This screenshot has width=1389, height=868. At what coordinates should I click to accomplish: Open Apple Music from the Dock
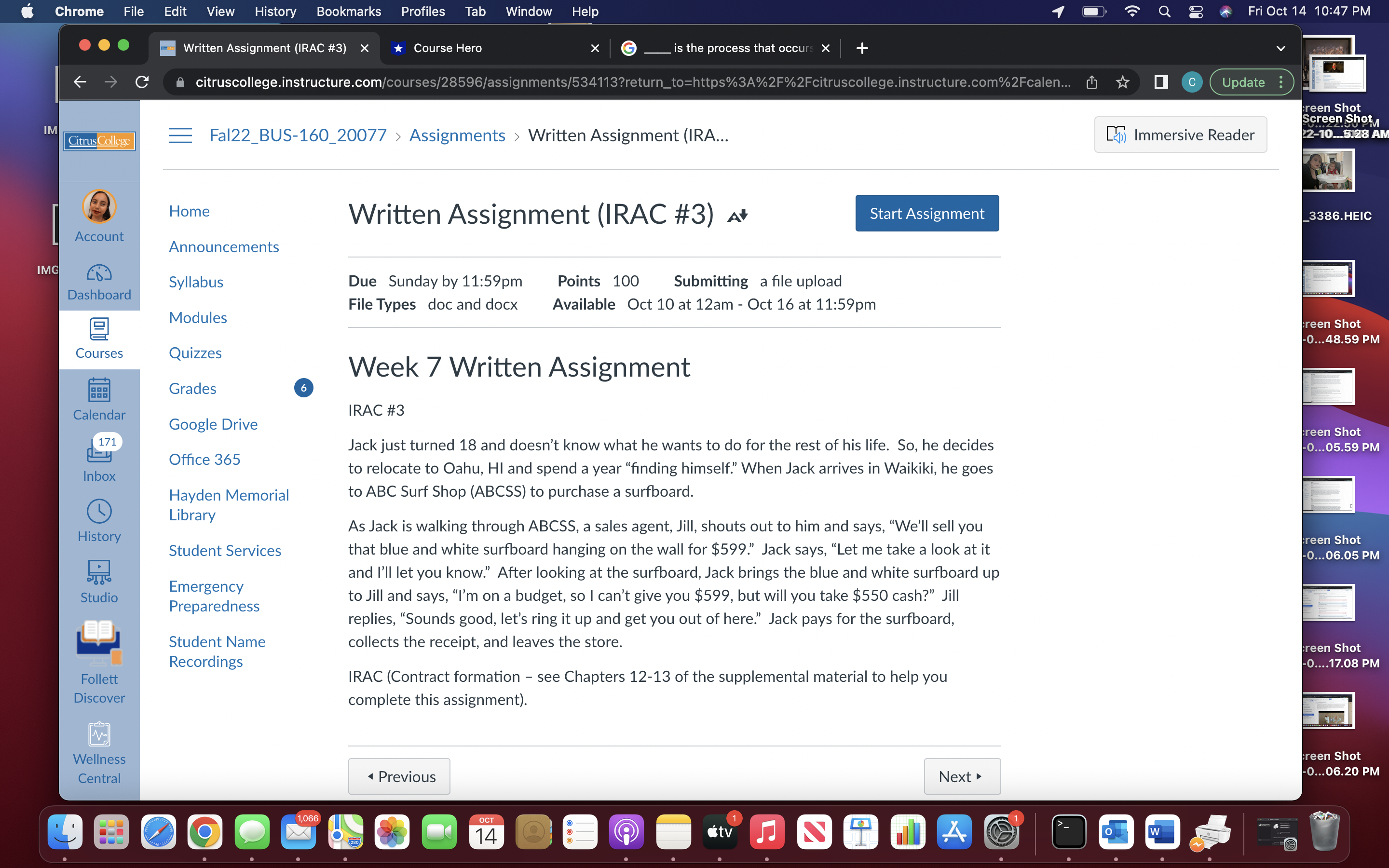[x=767, y=831]
